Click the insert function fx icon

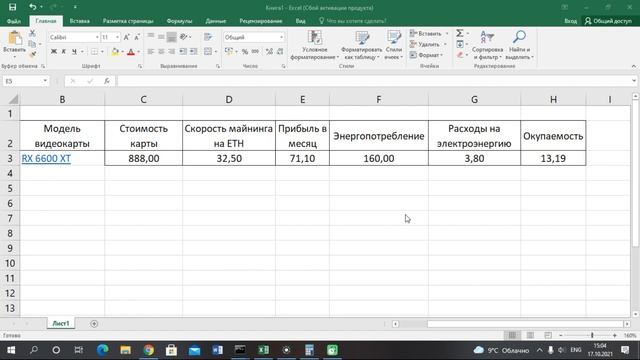[107, 81]
